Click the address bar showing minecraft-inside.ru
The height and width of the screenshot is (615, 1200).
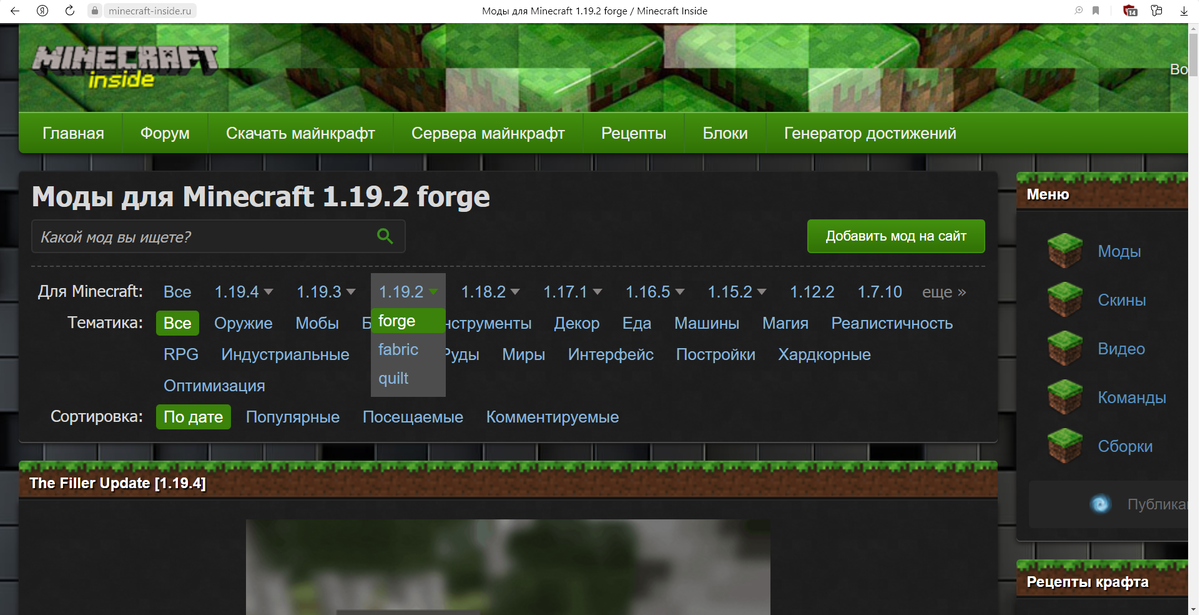(x=149, y=11)
